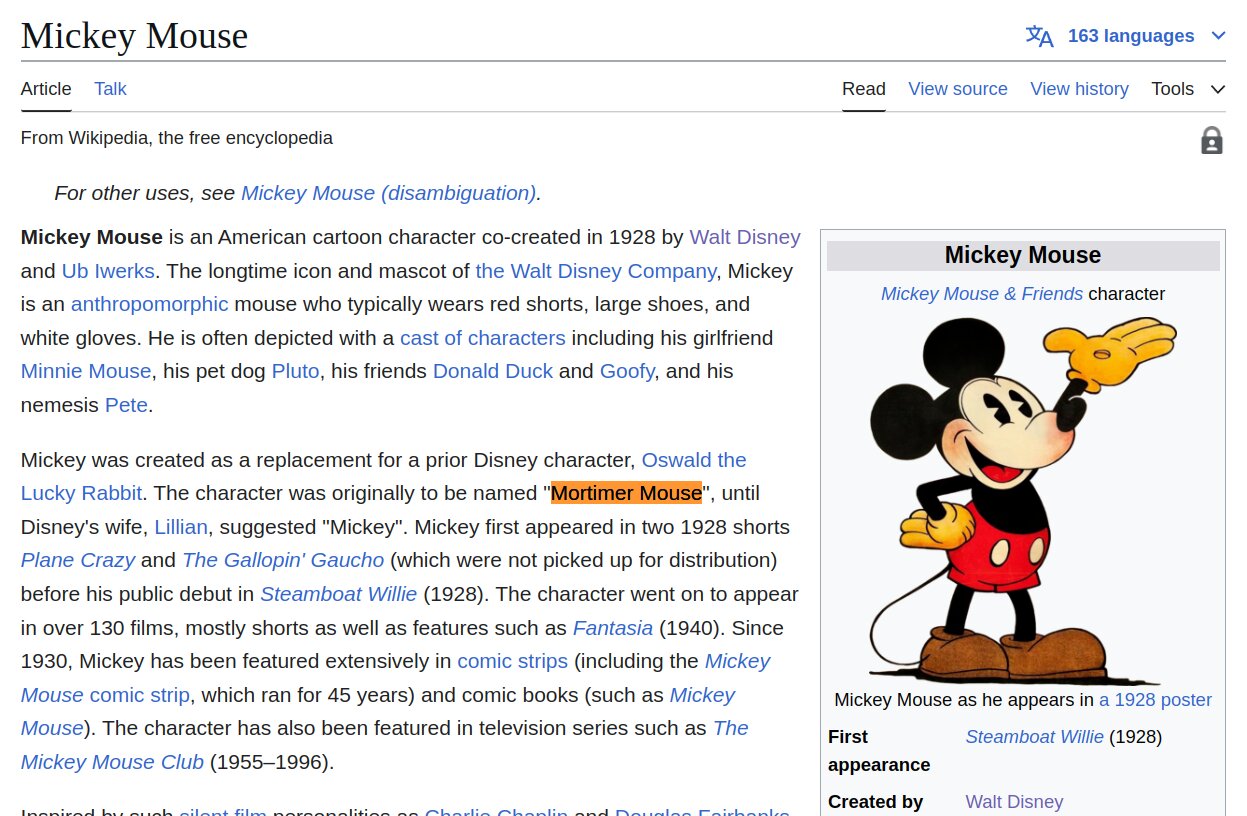Click the Minnie Mouse link

click(86, 371)
